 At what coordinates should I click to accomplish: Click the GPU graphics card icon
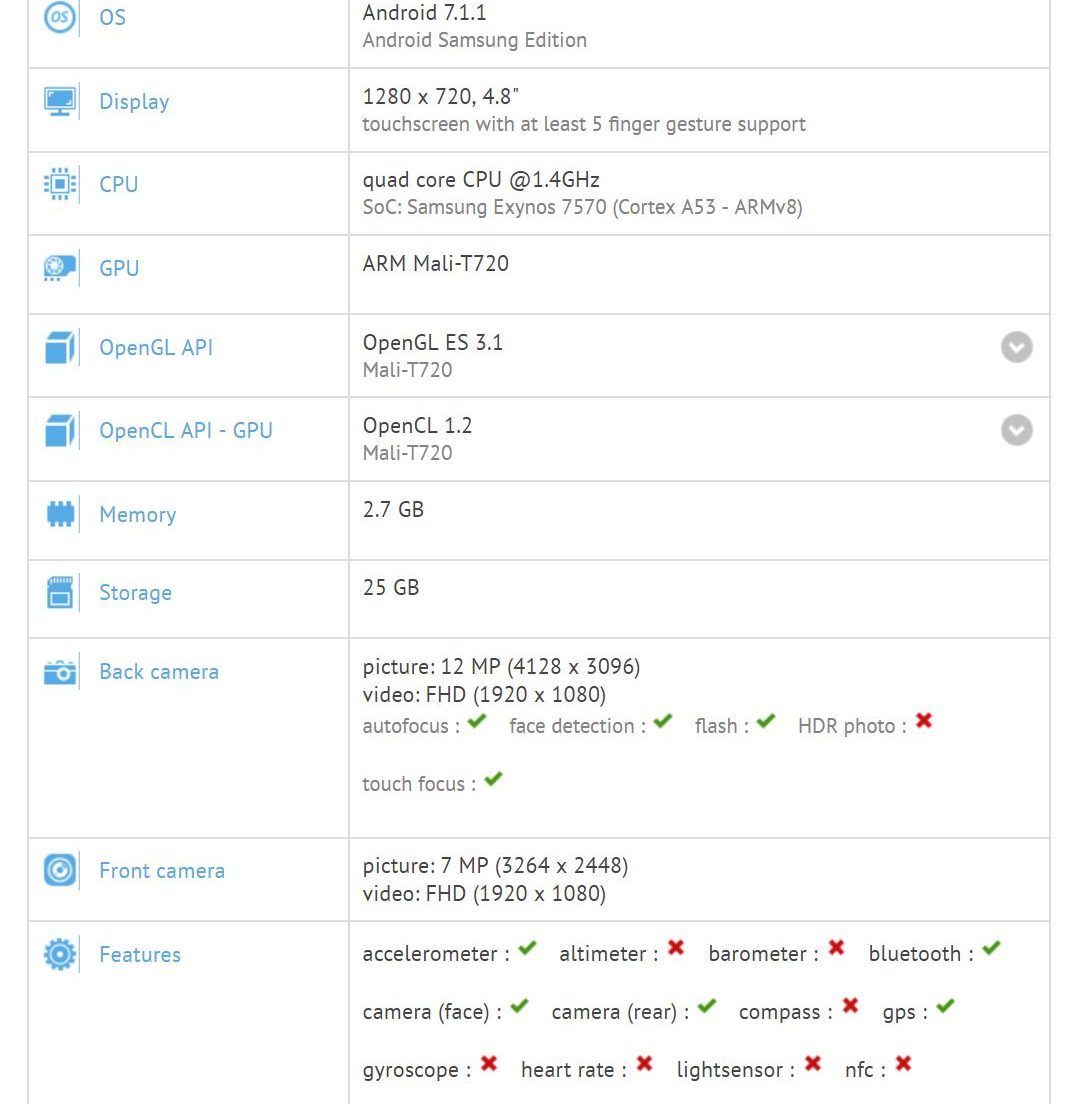click(x=60, y=268)
